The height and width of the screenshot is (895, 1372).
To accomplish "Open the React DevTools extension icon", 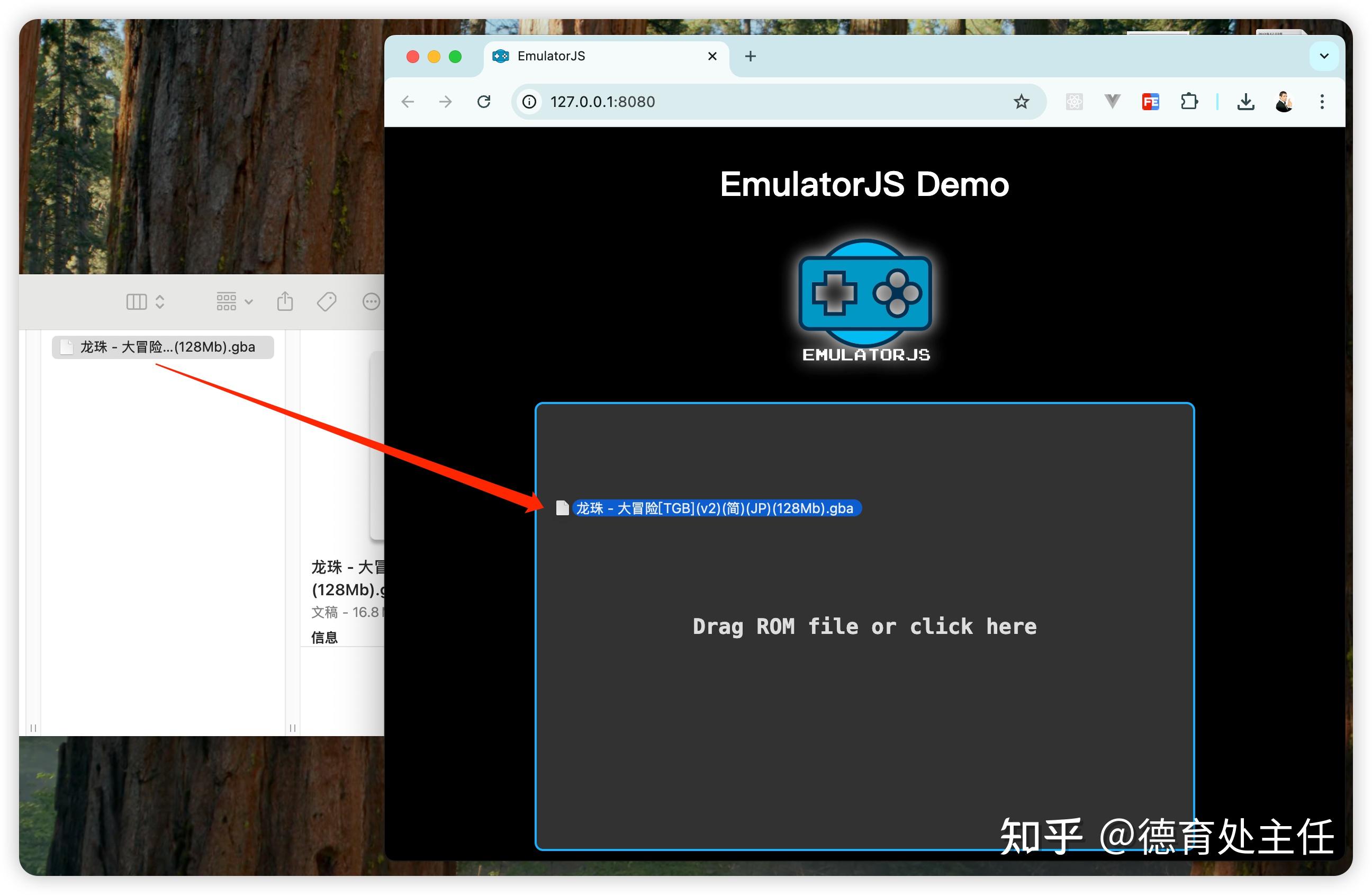I will coord(1075,102).
